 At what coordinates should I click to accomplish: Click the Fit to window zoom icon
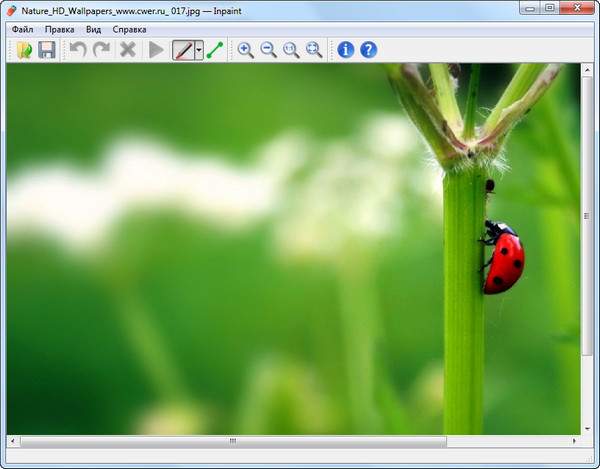click(x=314, y=49)
